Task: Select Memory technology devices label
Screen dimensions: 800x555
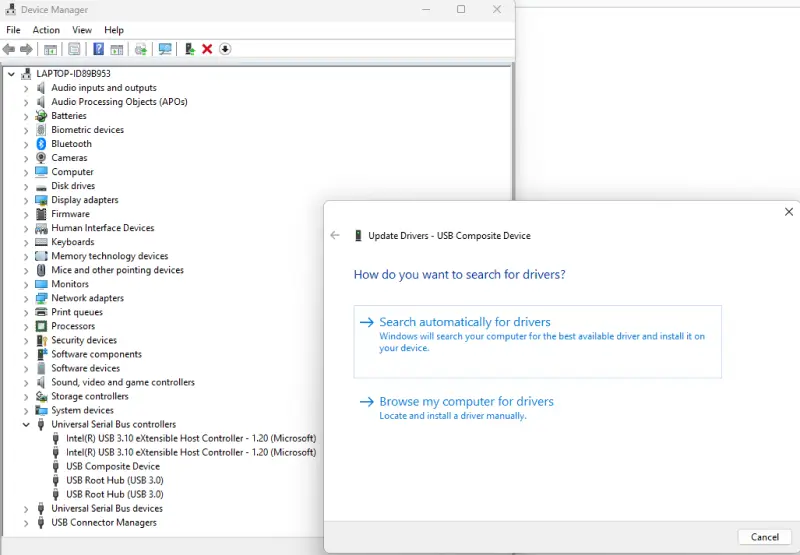Action: 109,256
